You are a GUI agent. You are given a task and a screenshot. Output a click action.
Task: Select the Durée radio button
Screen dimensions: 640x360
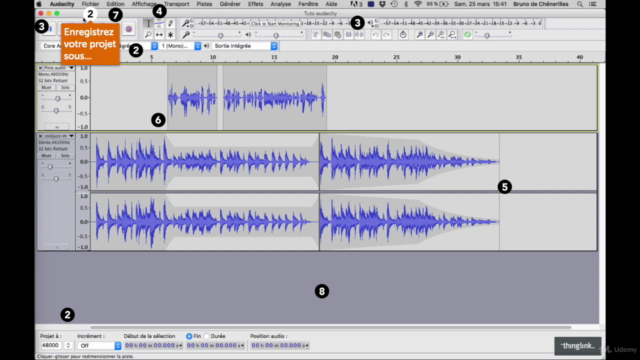(x=207, y=336)
